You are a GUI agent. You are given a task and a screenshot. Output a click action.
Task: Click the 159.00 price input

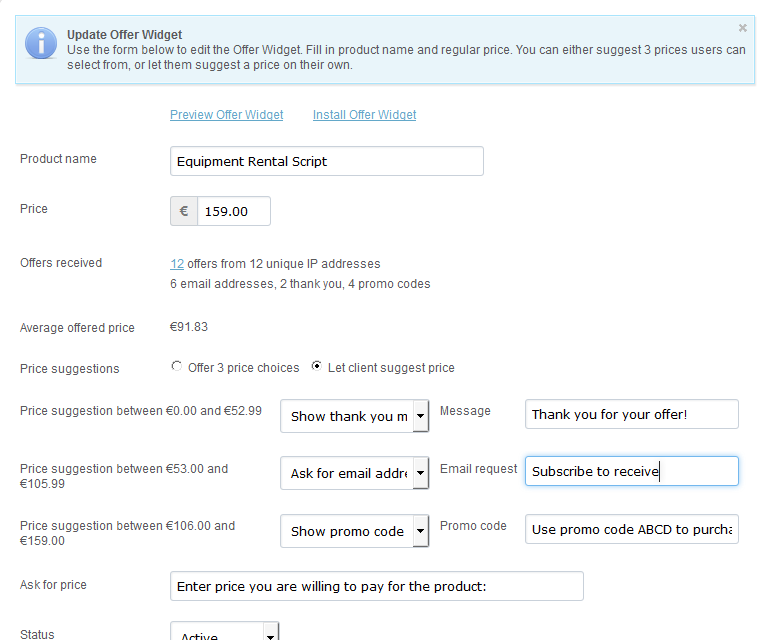click(234, 211)
